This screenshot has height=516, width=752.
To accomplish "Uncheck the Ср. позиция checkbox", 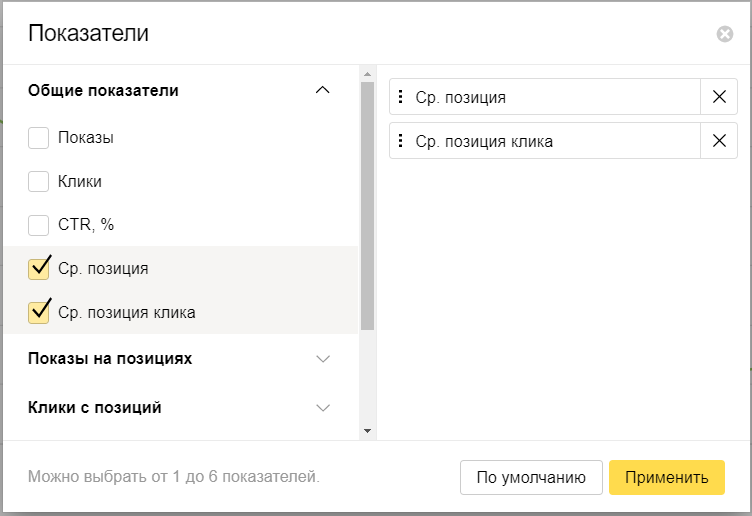I will point(38,269).
